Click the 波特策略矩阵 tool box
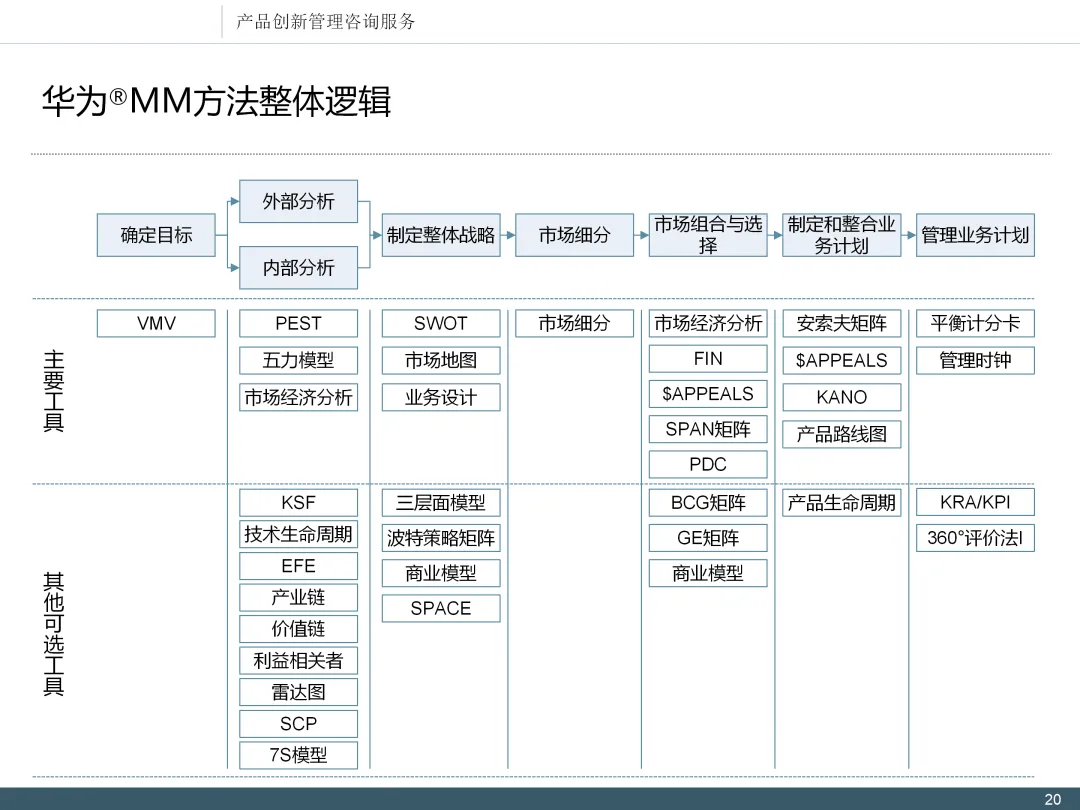The image size is (1080, 810). point(441,538)
